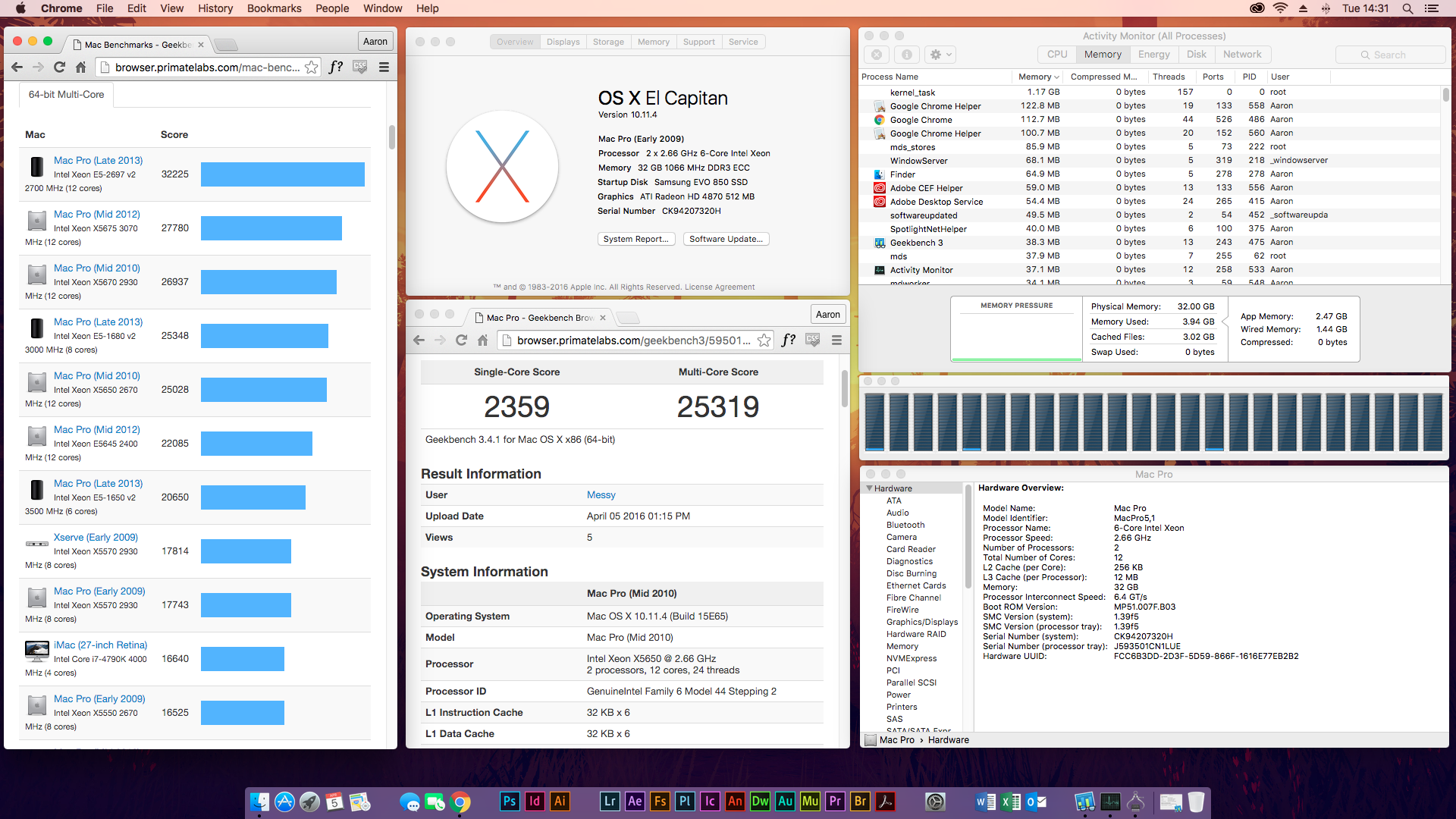Launch Adobe Illustrator from the dock
This screenshot has width=1456, height=819.
click(560, 802)
